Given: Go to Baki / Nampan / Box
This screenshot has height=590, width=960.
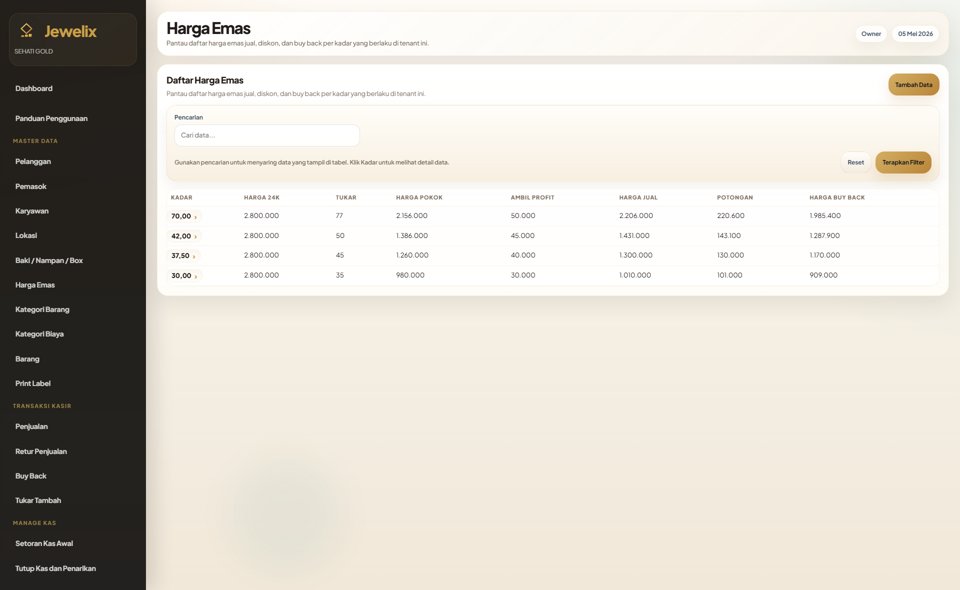Looking at the screenshot, I should pos(49,260).
